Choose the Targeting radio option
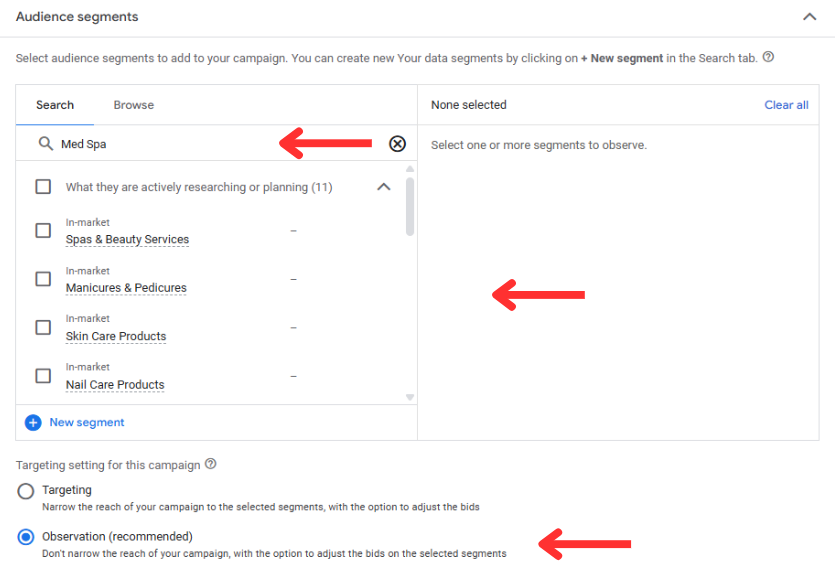 tap(26, 491)
